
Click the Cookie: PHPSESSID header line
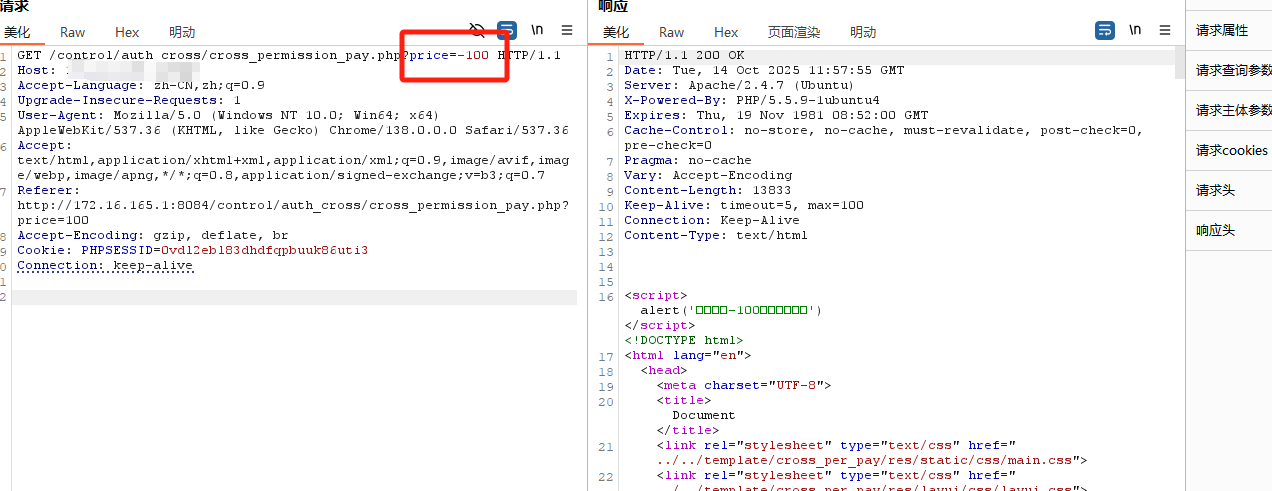(192, 250)
